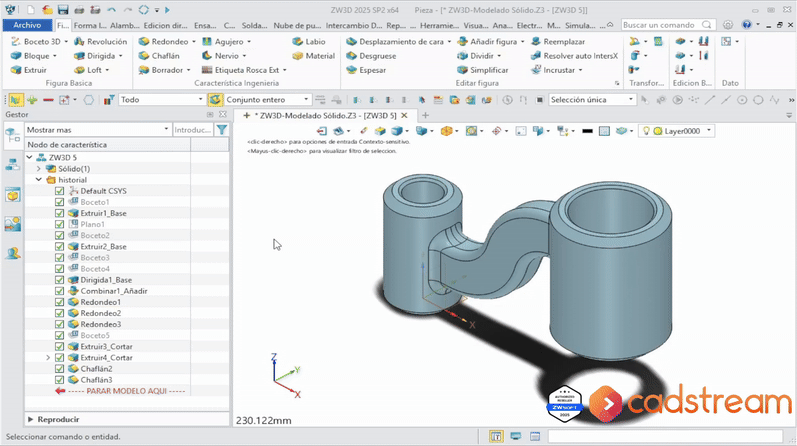Save the file with the floppy icon
The height and width of the screenshot is (446, 797).
[x=63, y=10]
